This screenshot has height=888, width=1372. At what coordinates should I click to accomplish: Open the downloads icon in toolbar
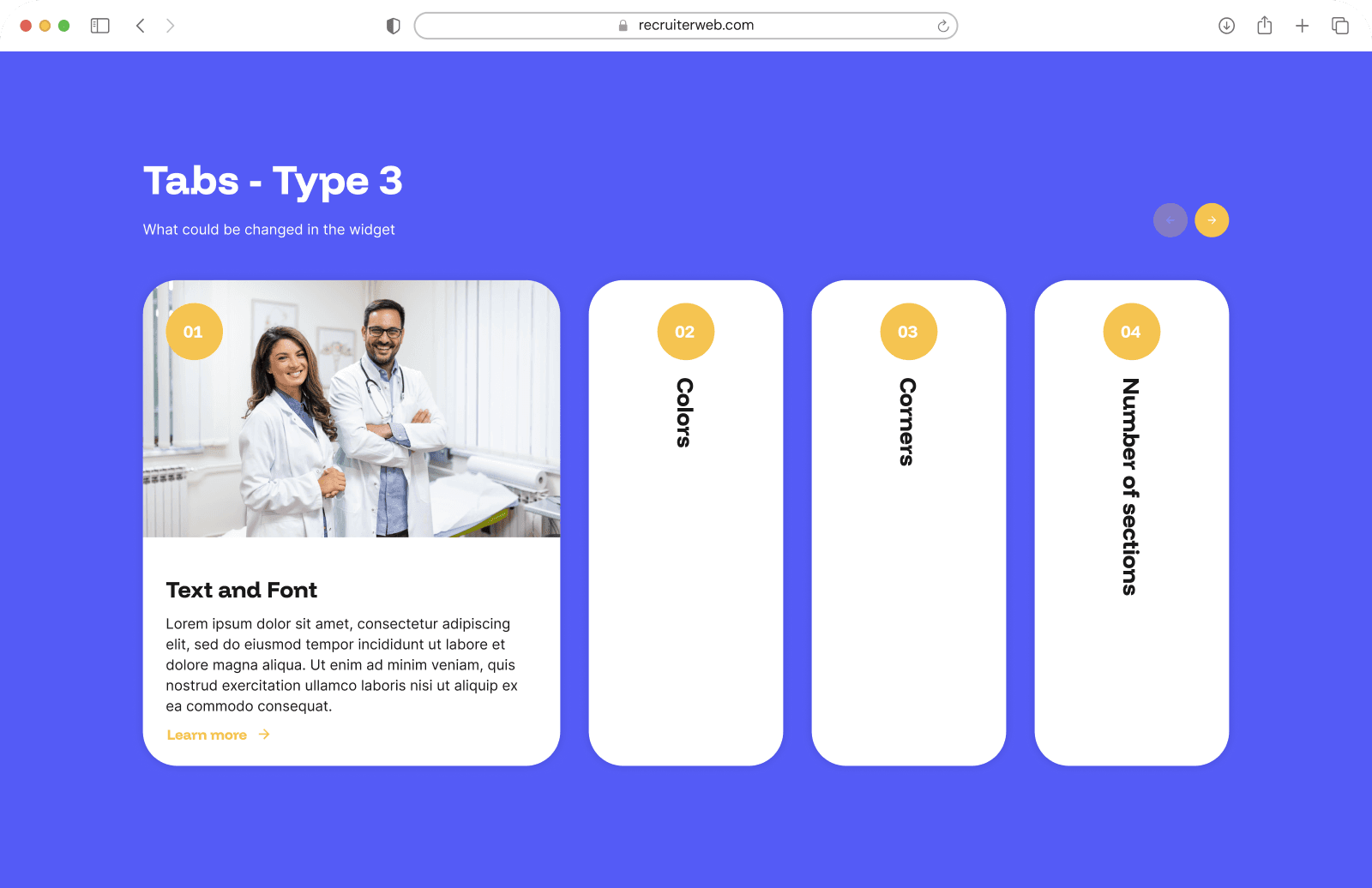point(1226,26)
